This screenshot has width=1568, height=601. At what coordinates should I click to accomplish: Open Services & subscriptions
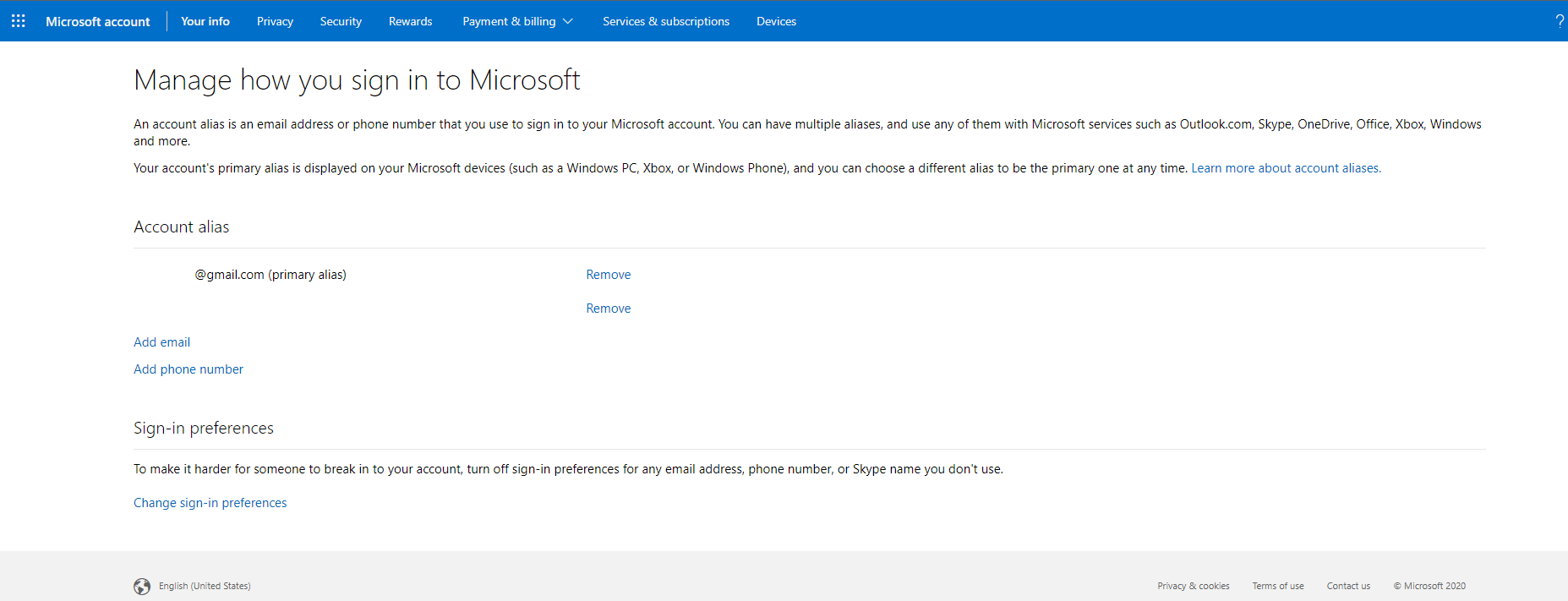click(x=666, y=21)
